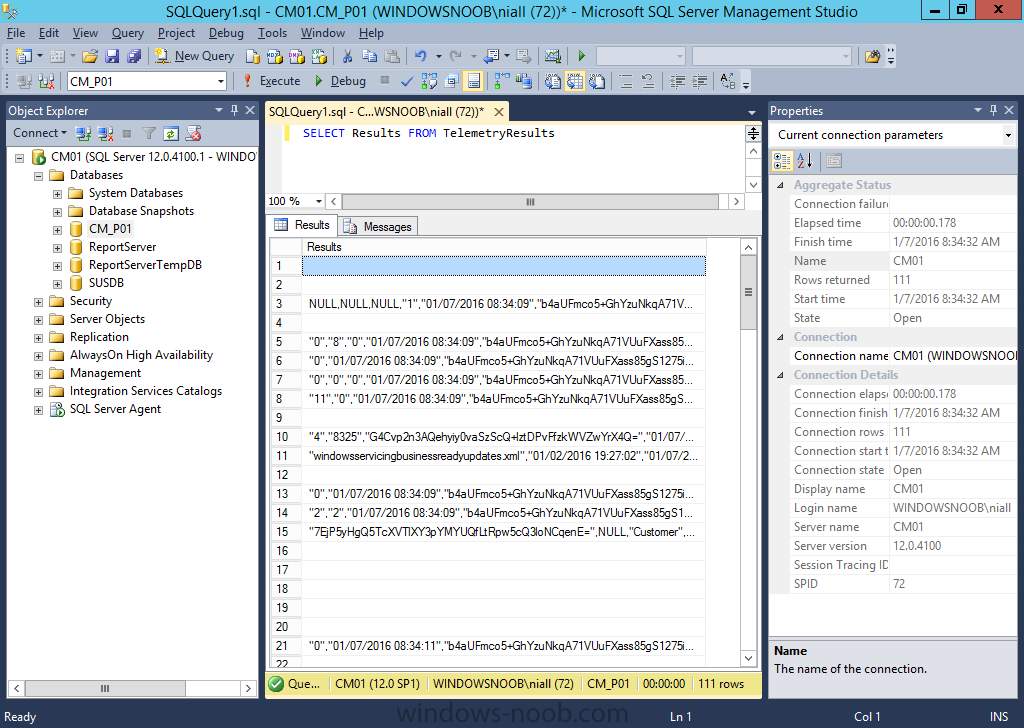
Task: Click the Database Engine Query icon
Action: tap(253, 56)
